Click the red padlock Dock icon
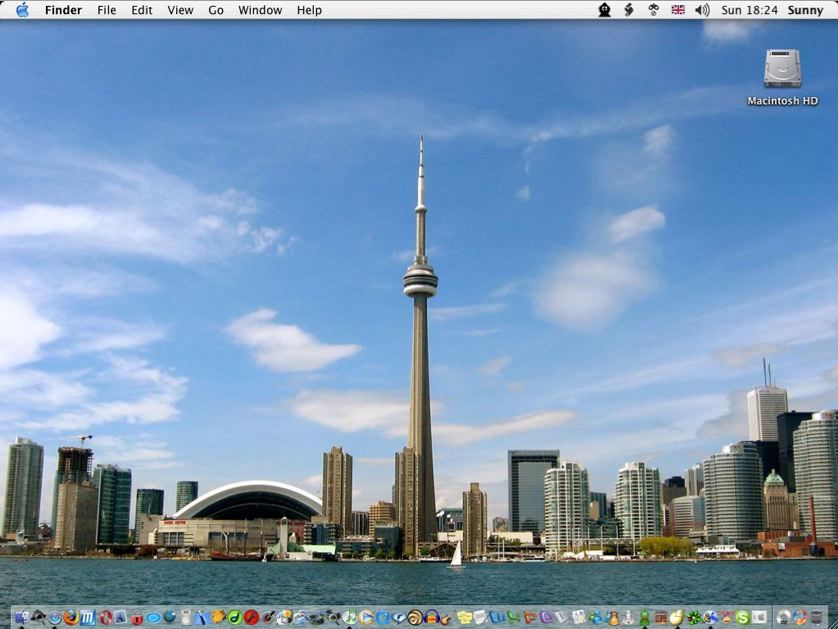This screenshot has height=629, width=838. coord(137,618)
